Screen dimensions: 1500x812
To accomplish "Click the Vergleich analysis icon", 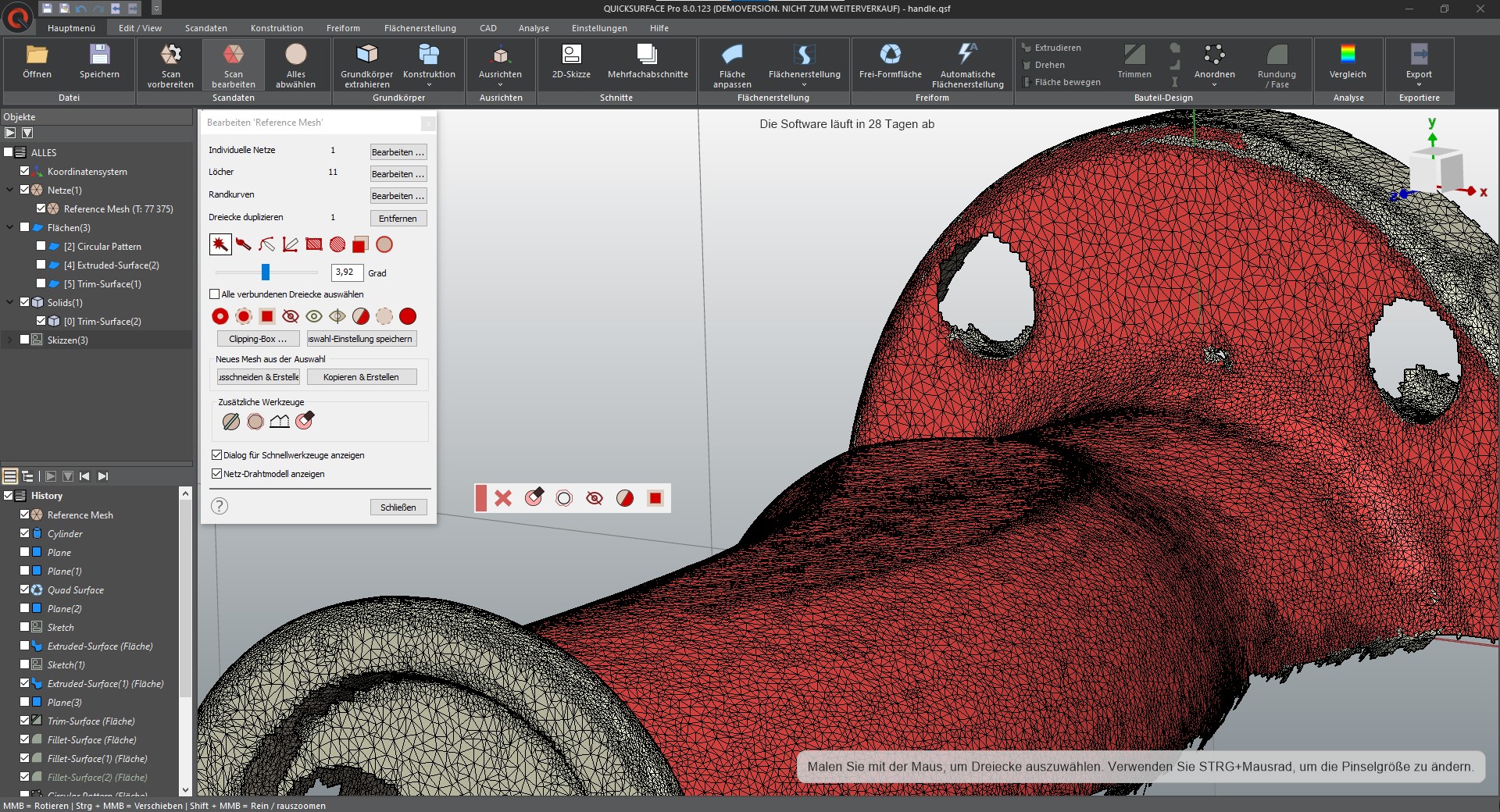I will [1348, 54].
